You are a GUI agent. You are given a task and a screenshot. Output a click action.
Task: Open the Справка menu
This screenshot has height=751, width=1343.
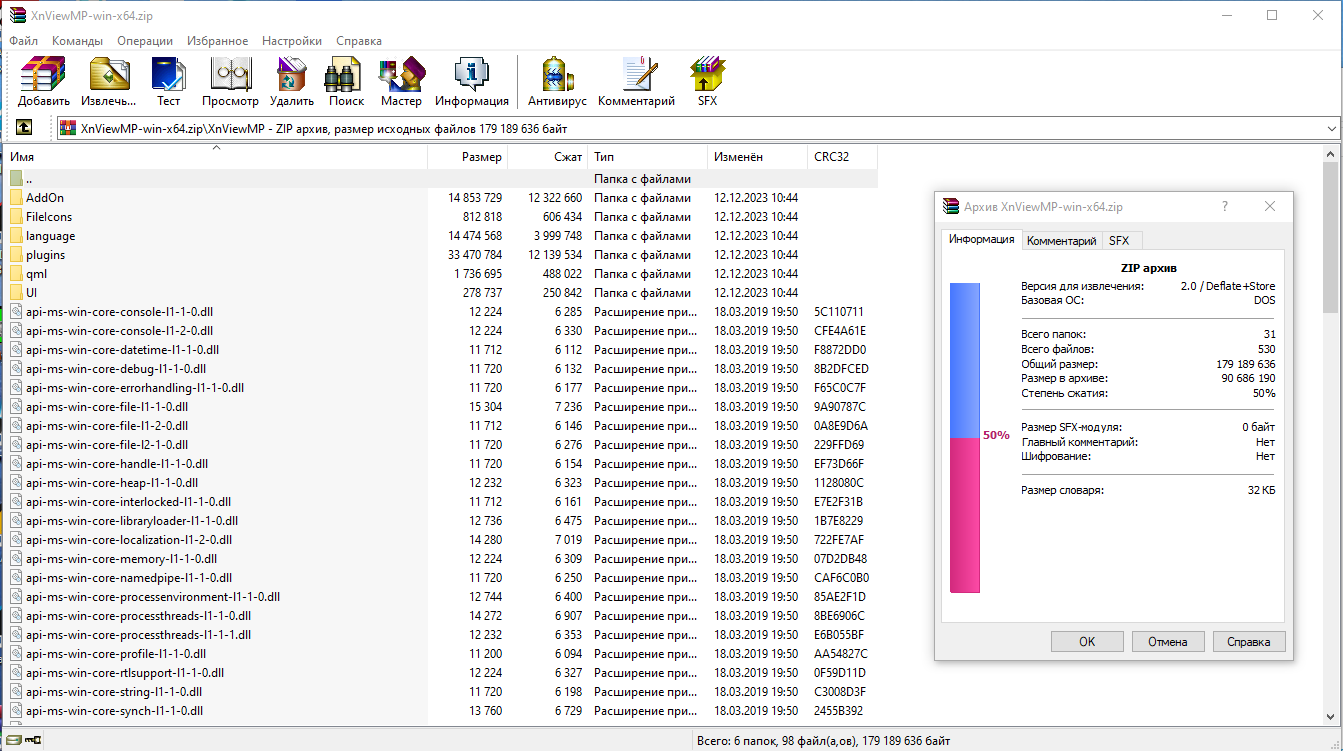pyautogui.click(x=359, y=41)
